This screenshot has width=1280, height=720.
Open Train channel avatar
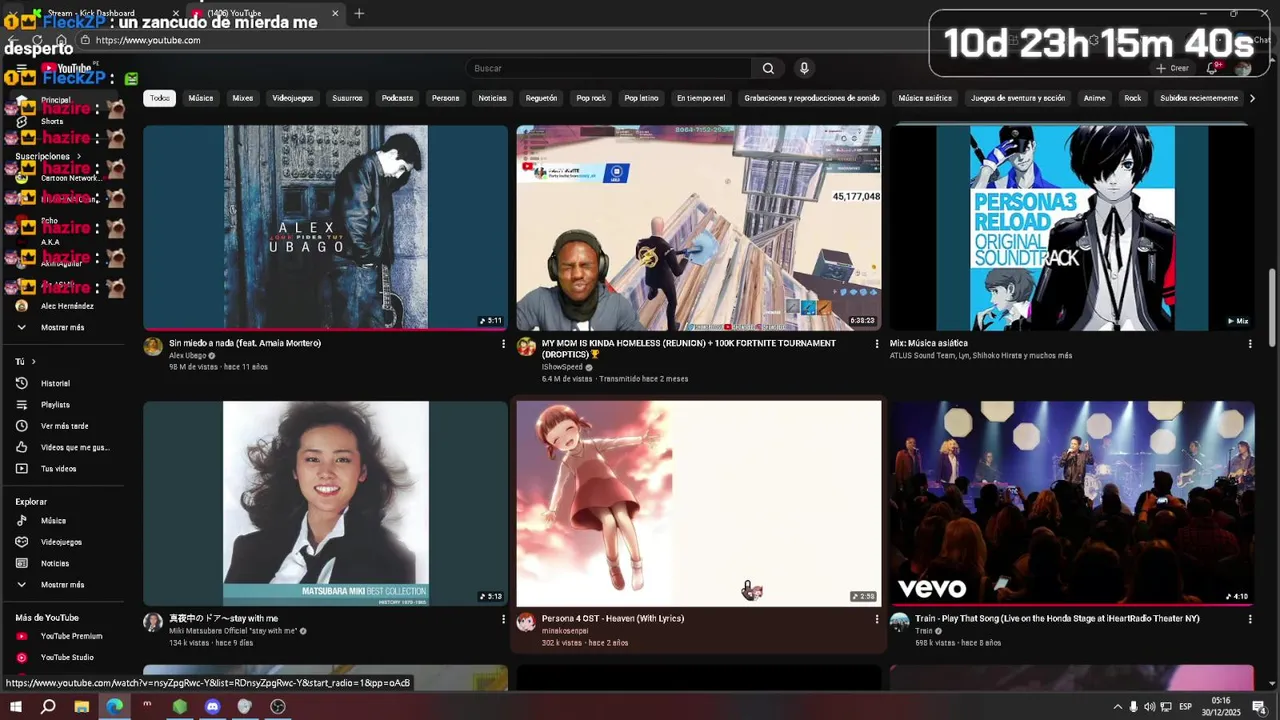pyautogui.click(x=899, y=622)
